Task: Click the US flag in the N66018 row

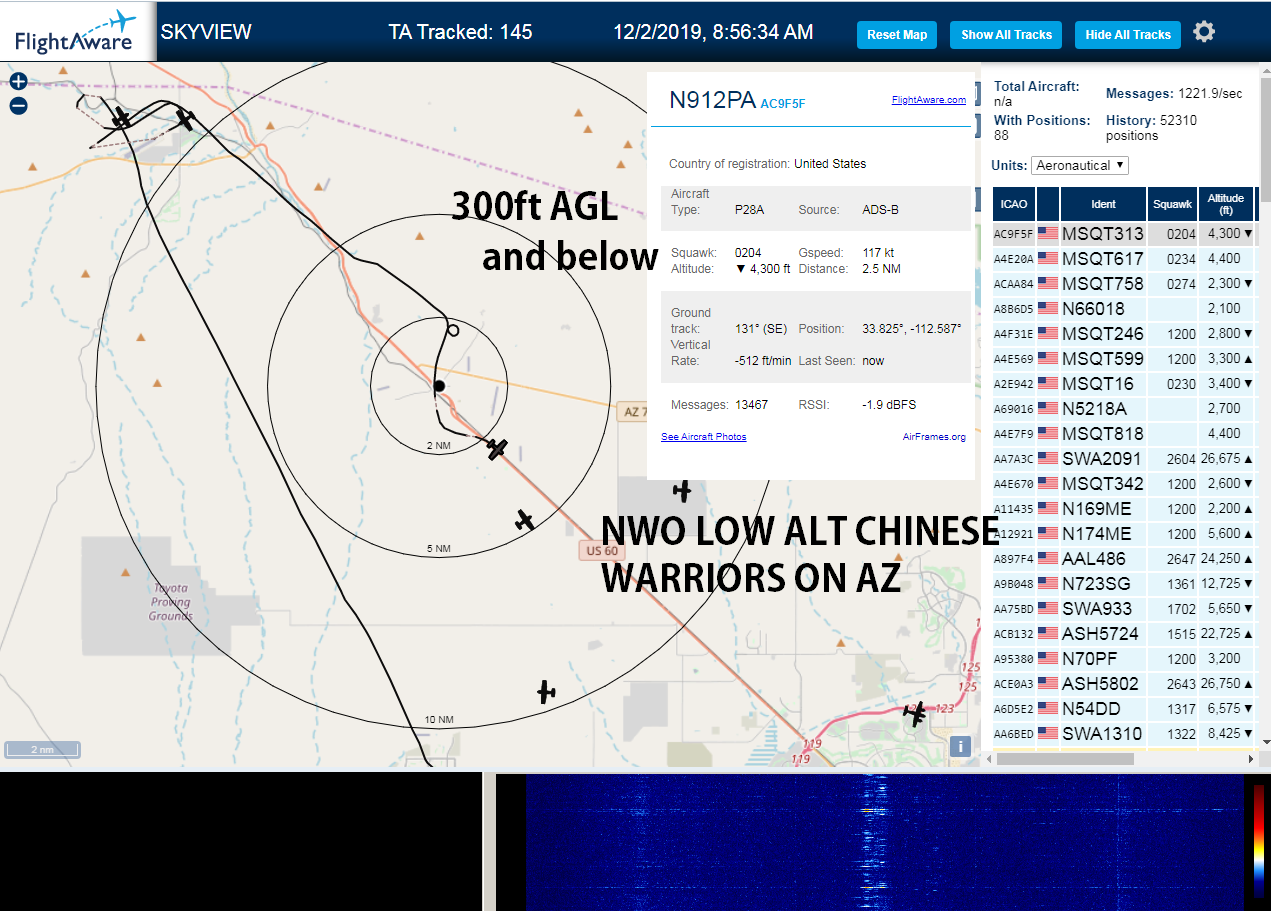Action: (x=1048, y=309)
